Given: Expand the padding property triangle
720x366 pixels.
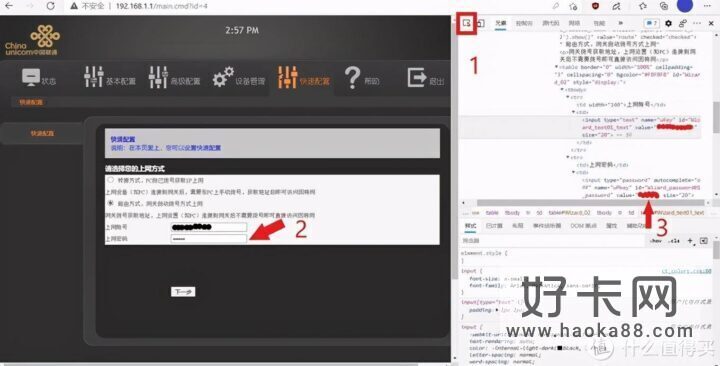Looking at the screenshot, I should click(x=498, y=310).
